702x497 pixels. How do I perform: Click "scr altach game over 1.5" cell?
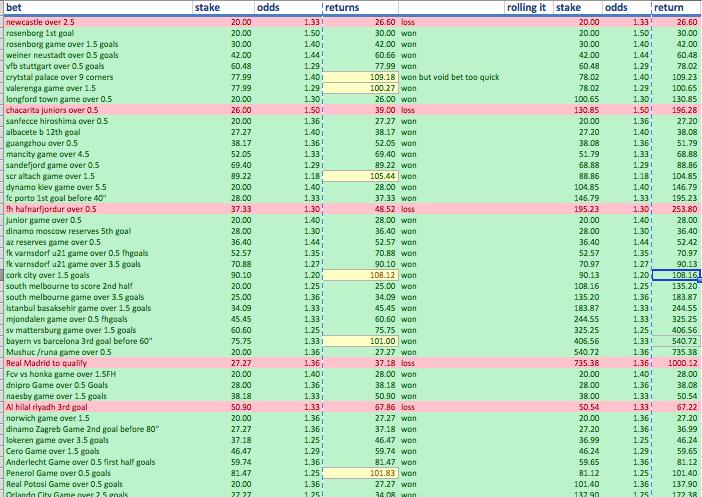pos(98,176)
